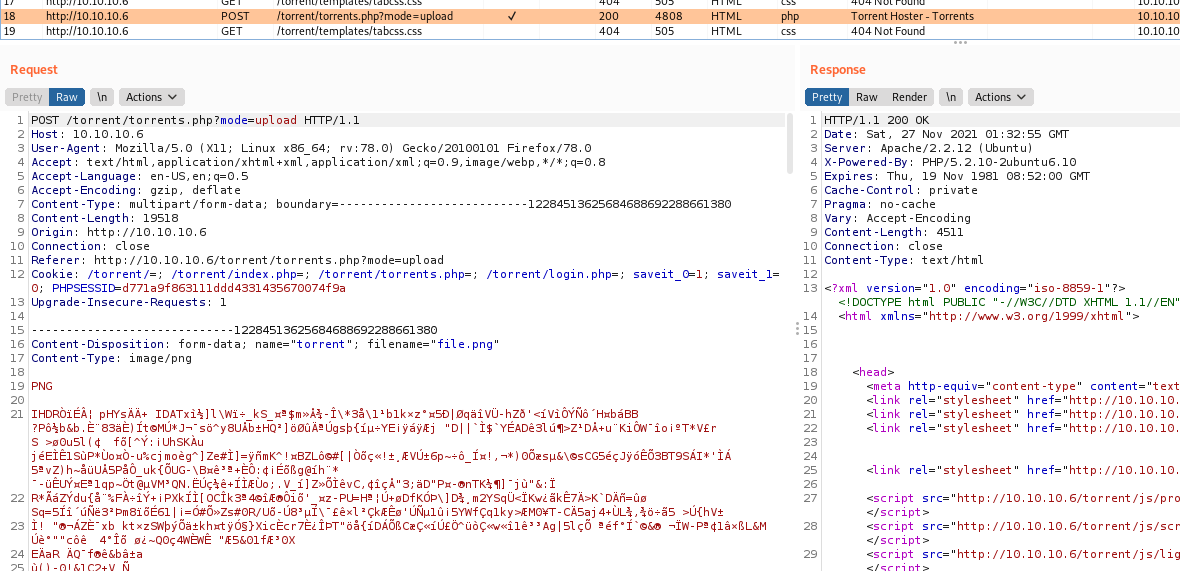
Task: Select Pretty tab in Response panel
Action: pos(827,97)
